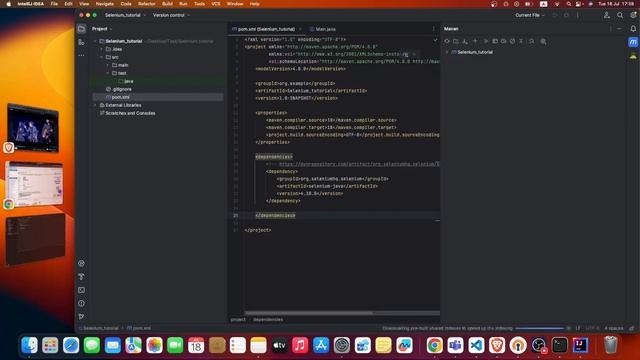
Task: Open the Selenium_tutorial project dropdown
Action: [x=125, y=15]
